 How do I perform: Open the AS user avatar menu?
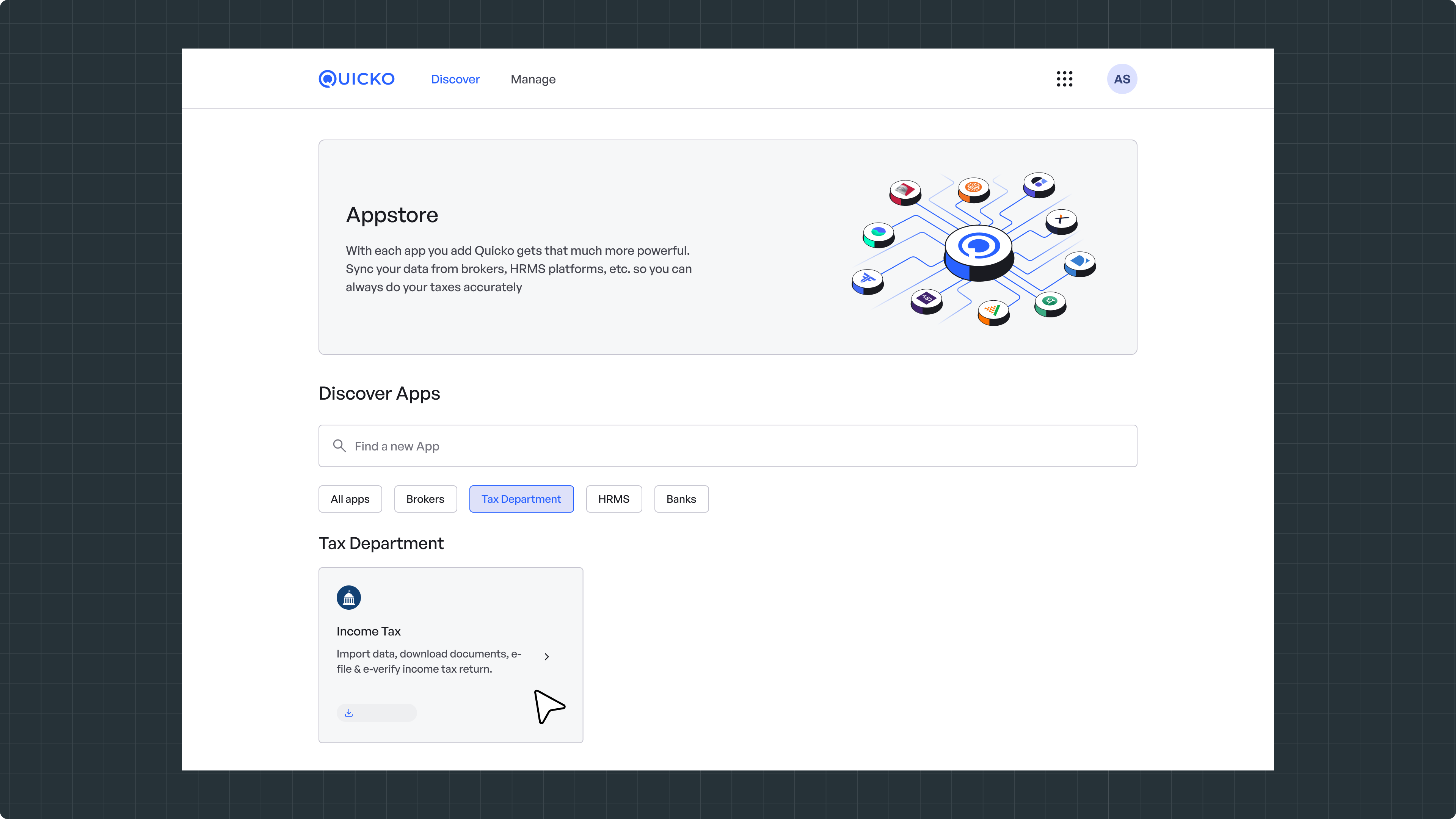coord(1122,79)
